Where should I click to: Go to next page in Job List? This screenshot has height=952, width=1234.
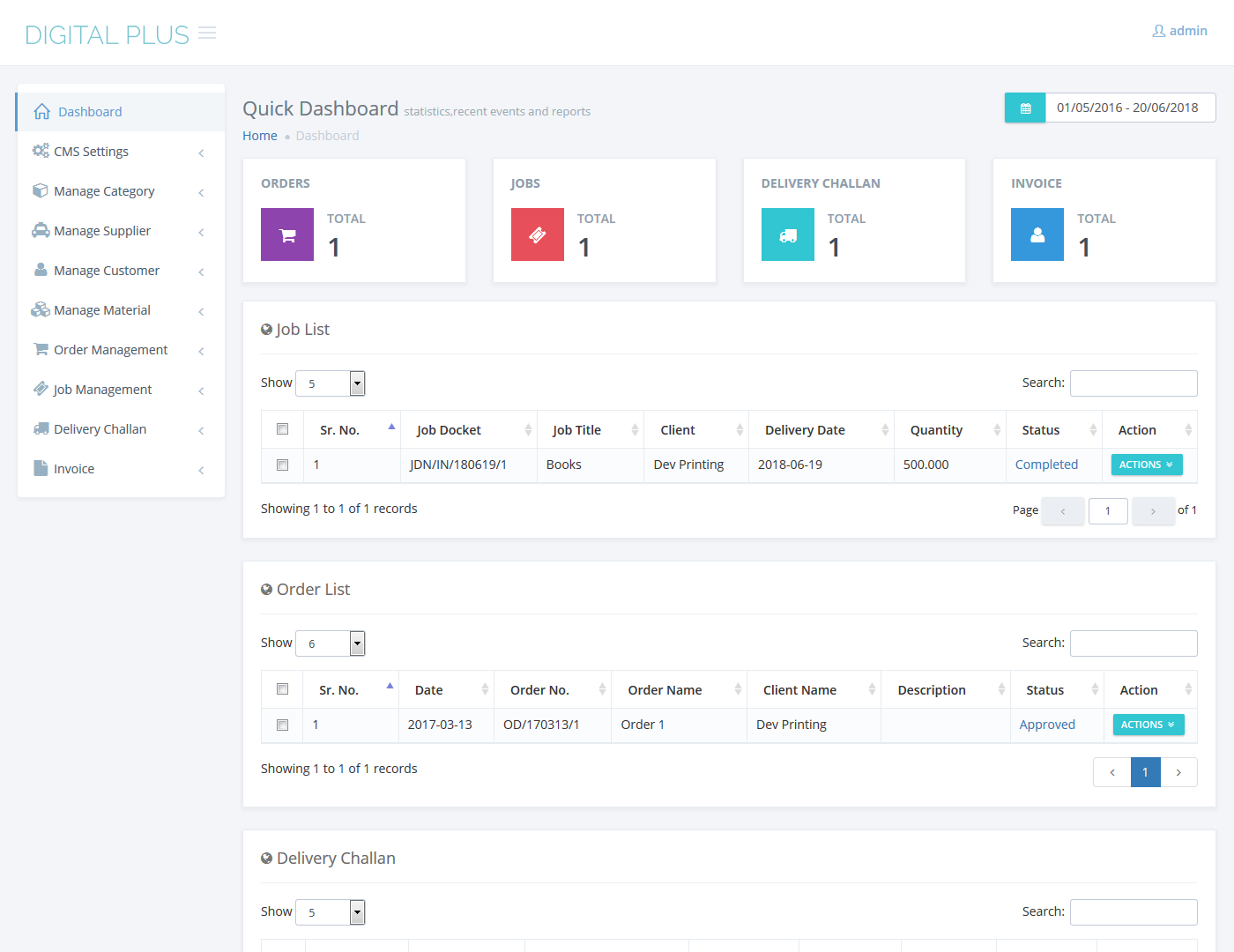click(x=1153, y=511)
